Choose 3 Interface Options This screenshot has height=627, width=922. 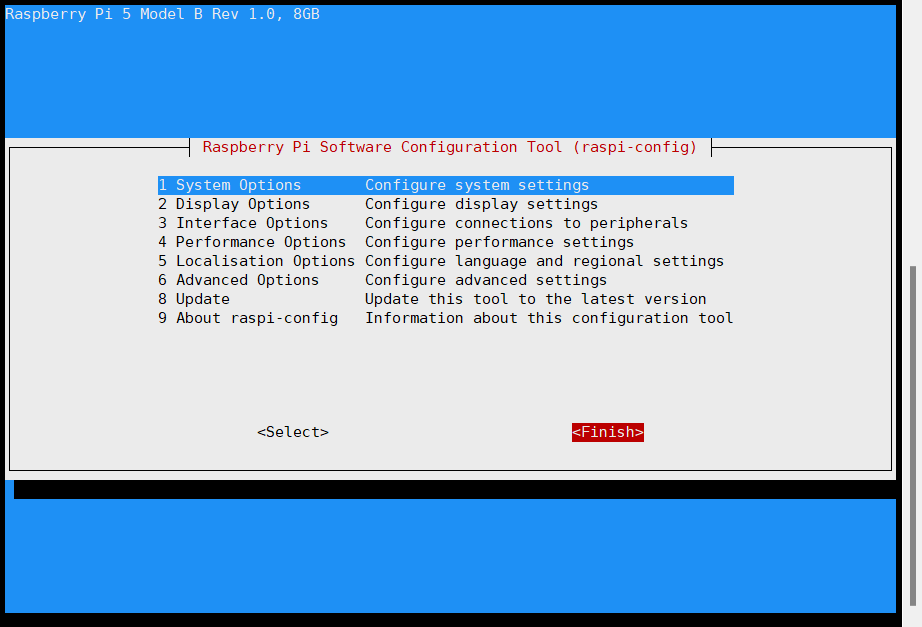tap(445, 223)
